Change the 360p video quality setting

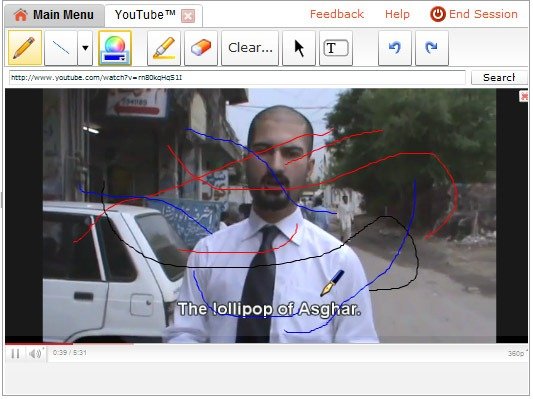pyautogui.click(x=517, y=353)
